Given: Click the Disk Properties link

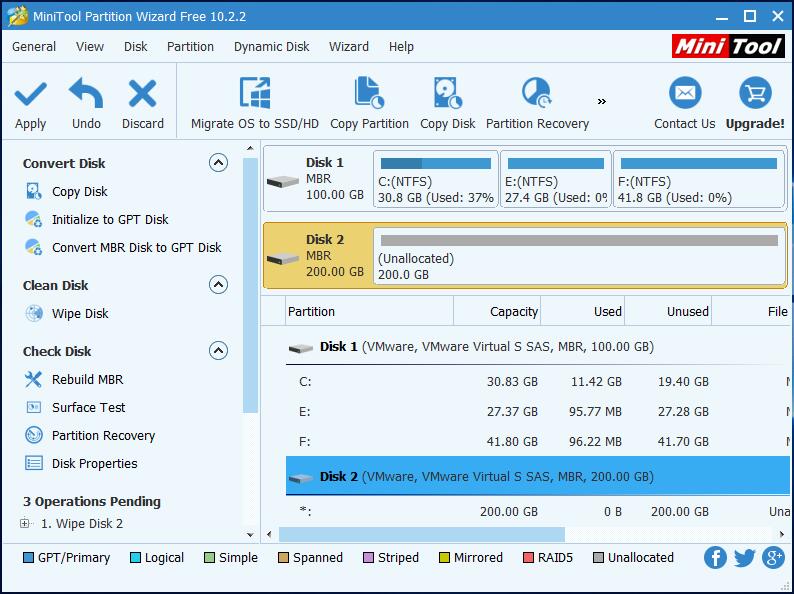Looking at the screenshot, I should click(x=95, y=463).
